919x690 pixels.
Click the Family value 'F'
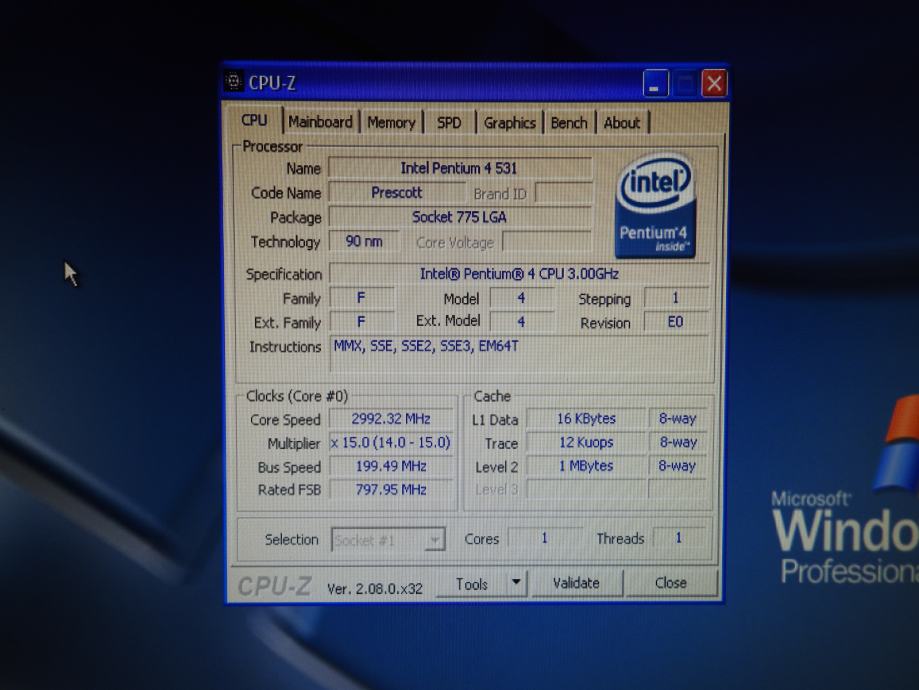362,298
